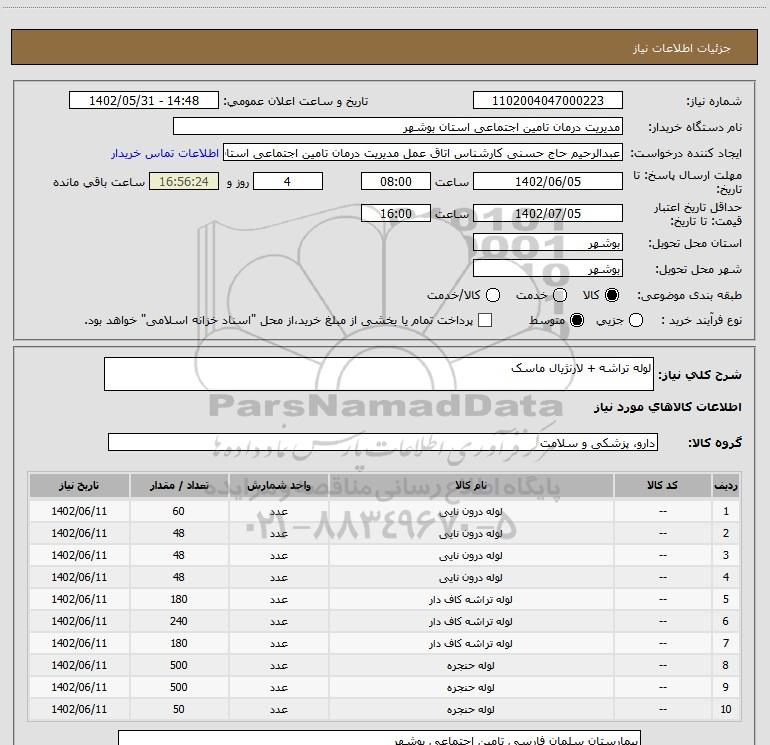Click the need number field 1102004047000223
Image resolution: width=770 pixels, height=745 pixels.
(x=548, y=101)
